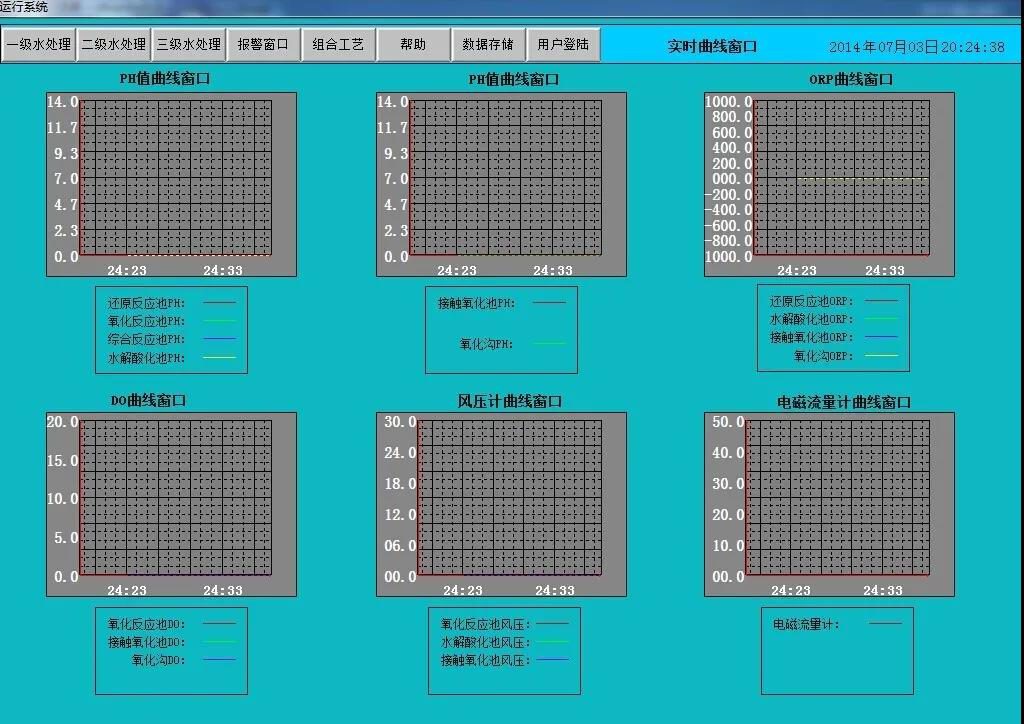Click the 帮助 Help button
The width and height of the screenshot is (1024, 724).
tap(412, 44)
